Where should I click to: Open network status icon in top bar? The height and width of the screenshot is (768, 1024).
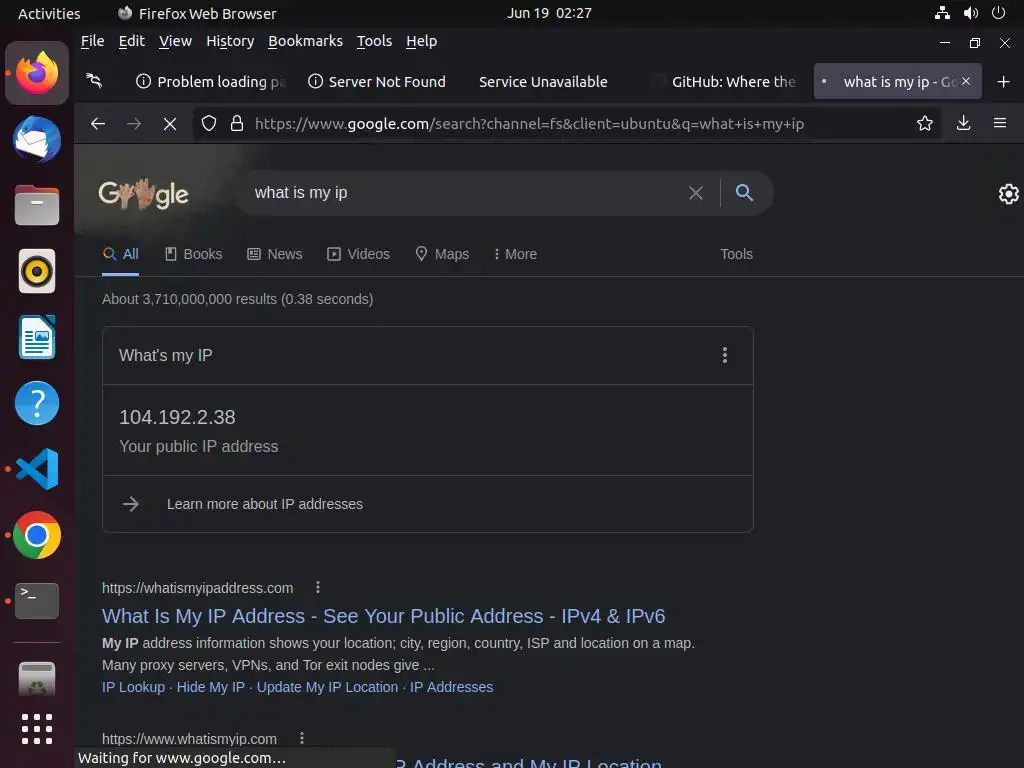(x=942, y=13)
